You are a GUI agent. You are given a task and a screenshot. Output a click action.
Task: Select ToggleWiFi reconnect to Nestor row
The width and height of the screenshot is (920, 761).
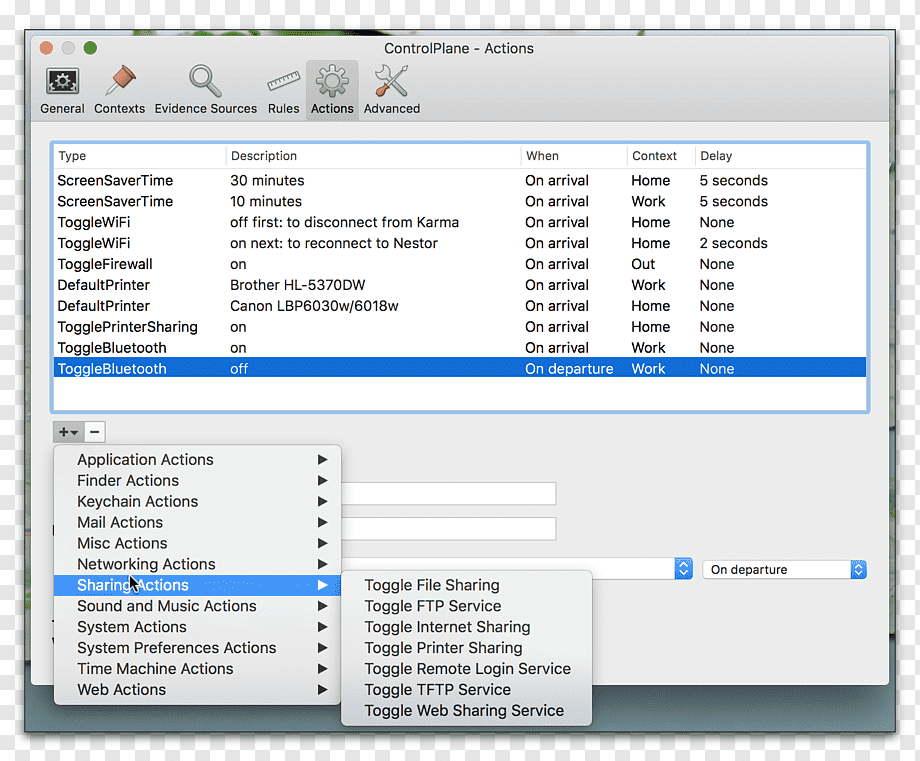tap(460, 243)
